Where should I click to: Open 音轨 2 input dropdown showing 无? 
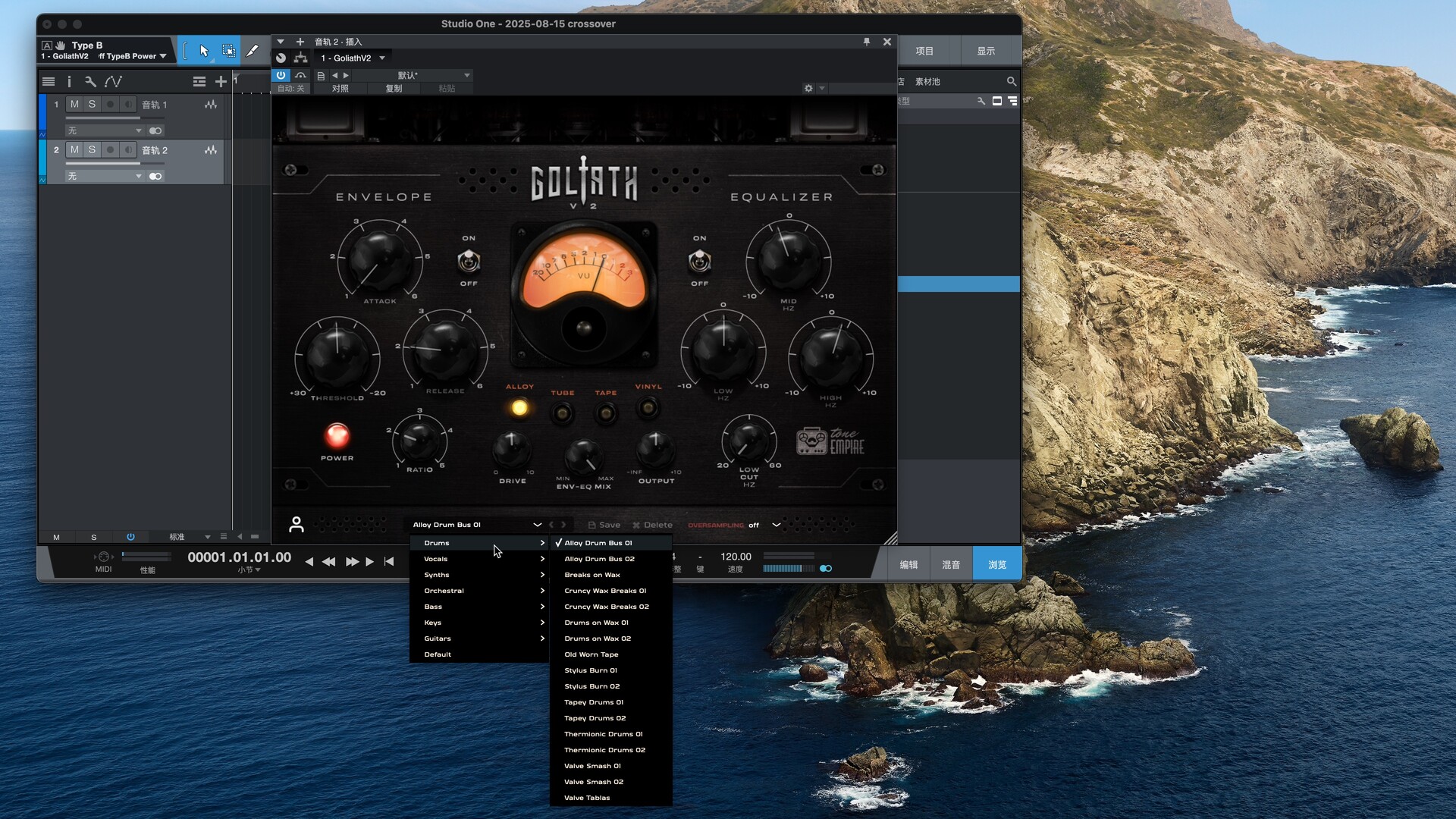click(105, 176)
